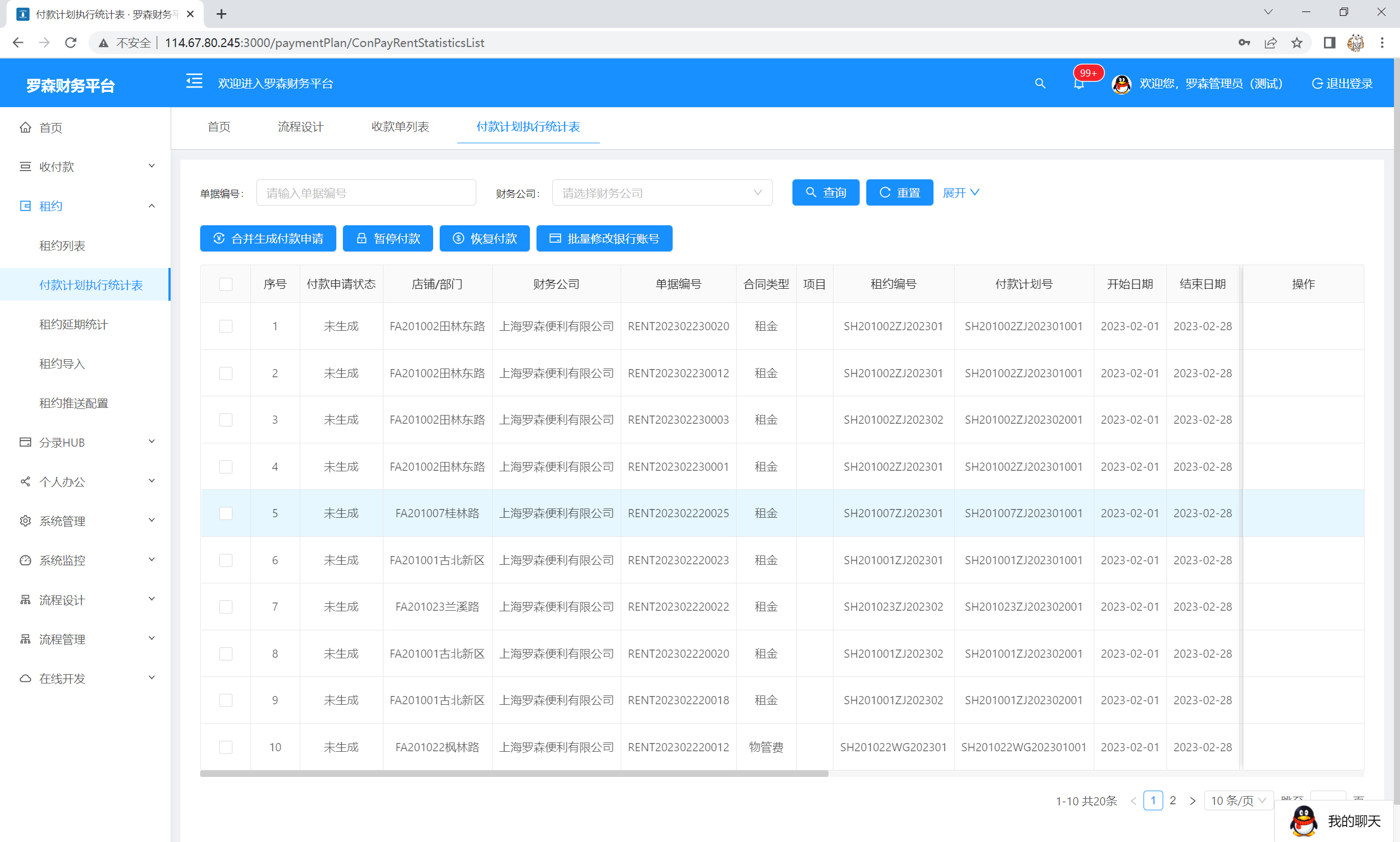Click 合并生成付款申请 button
Screen dimensions: 1400x842
click(x=268, y=238)
